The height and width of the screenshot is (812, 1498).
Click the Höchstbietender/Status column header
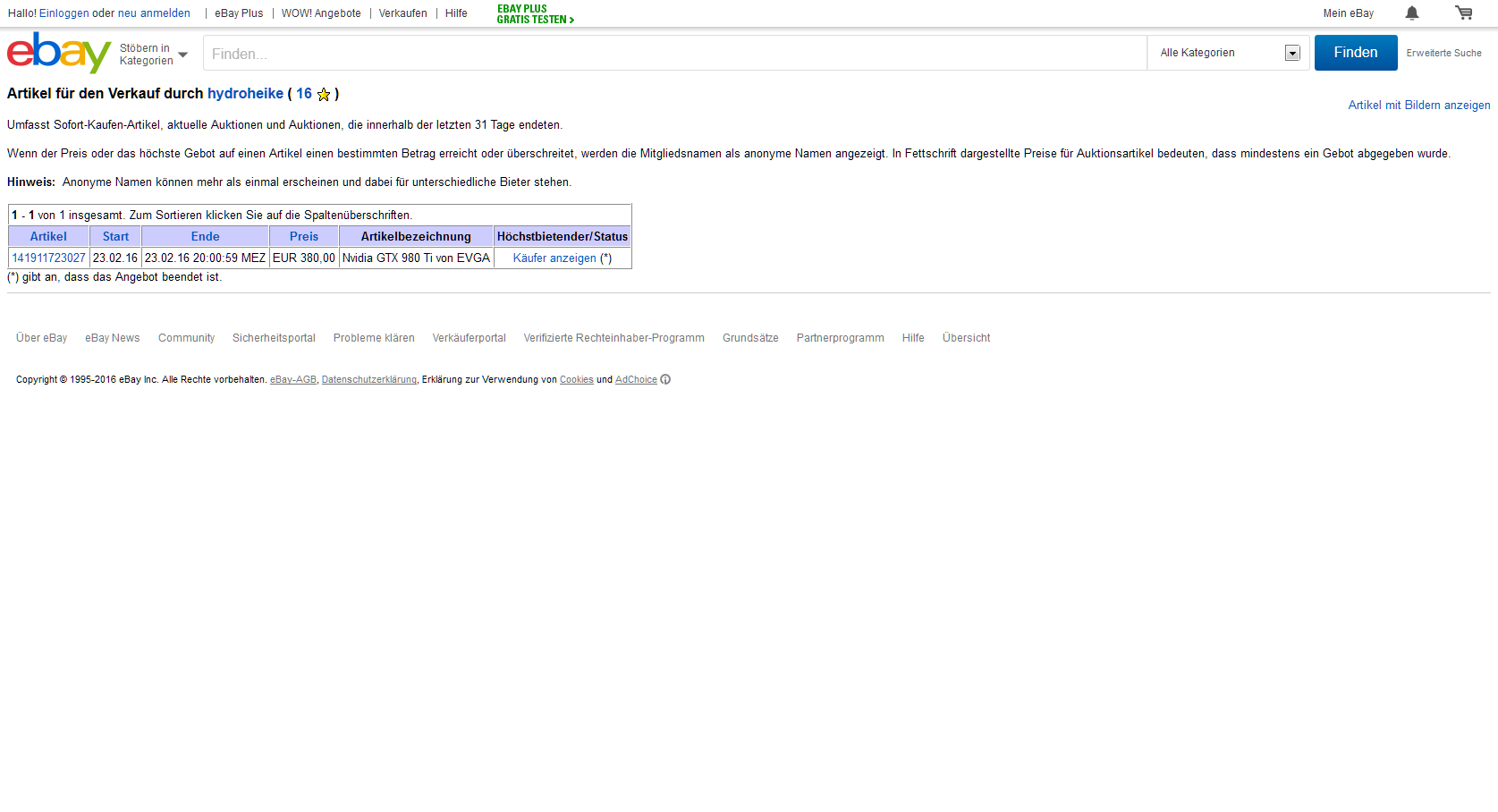pyautogui.click(x=563, y=237)
